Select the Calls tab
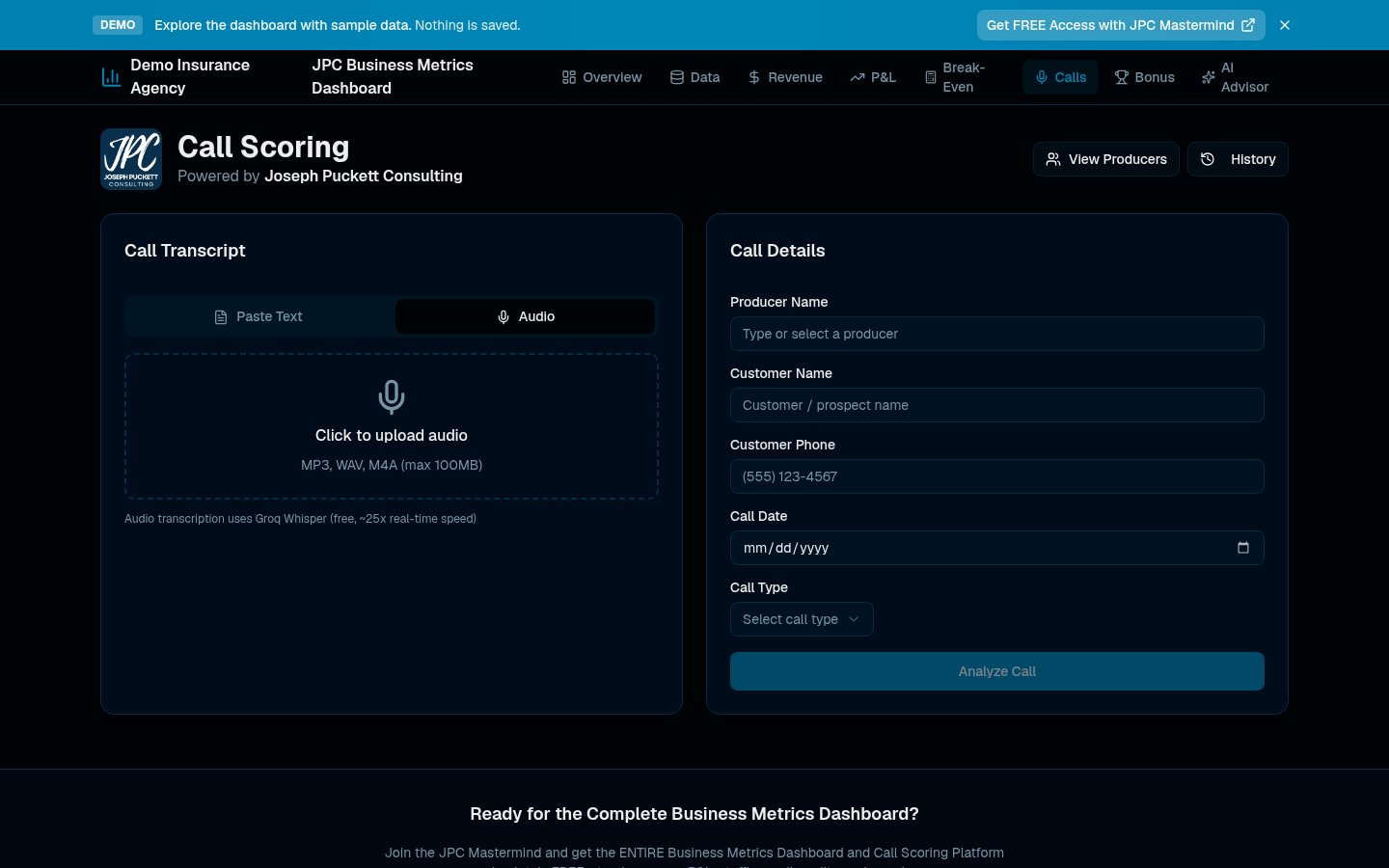The width and height of the screenshot is (1389, 868). click(1061, 77)
